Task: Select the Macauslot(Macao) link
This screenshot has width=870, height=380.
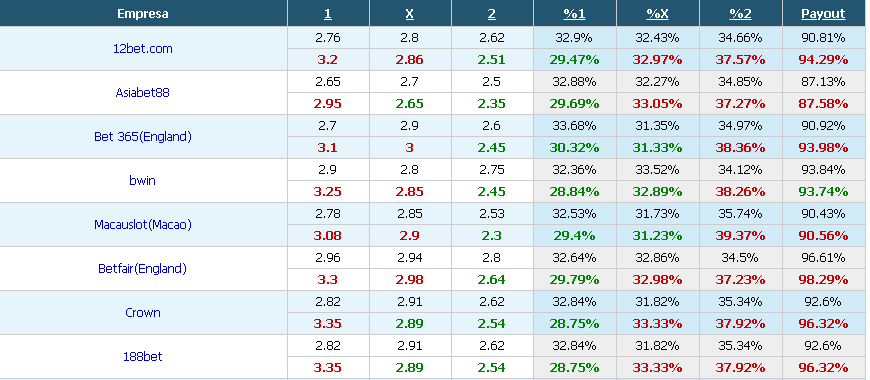Action: click(143, 225)
